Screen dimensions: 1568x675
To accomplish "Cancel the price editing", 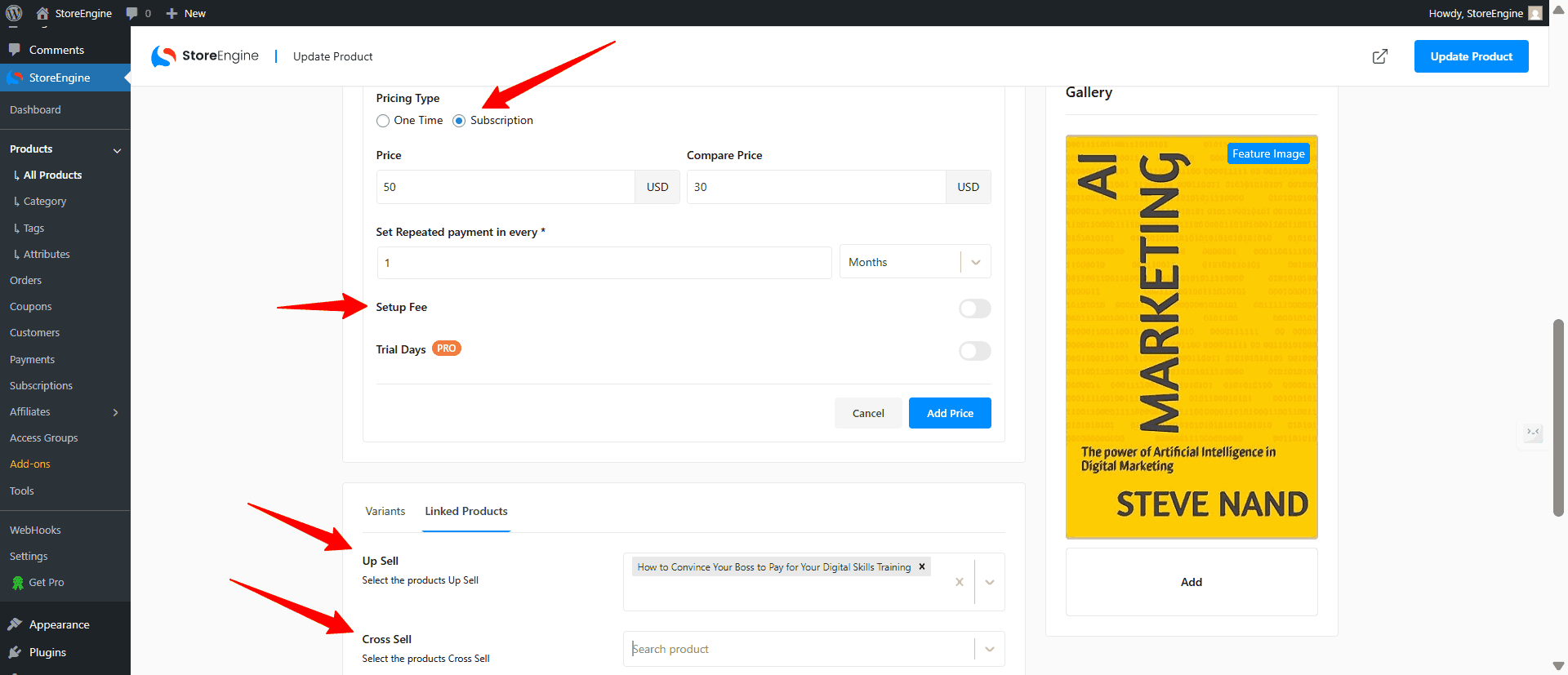I will tap(868, 413).
